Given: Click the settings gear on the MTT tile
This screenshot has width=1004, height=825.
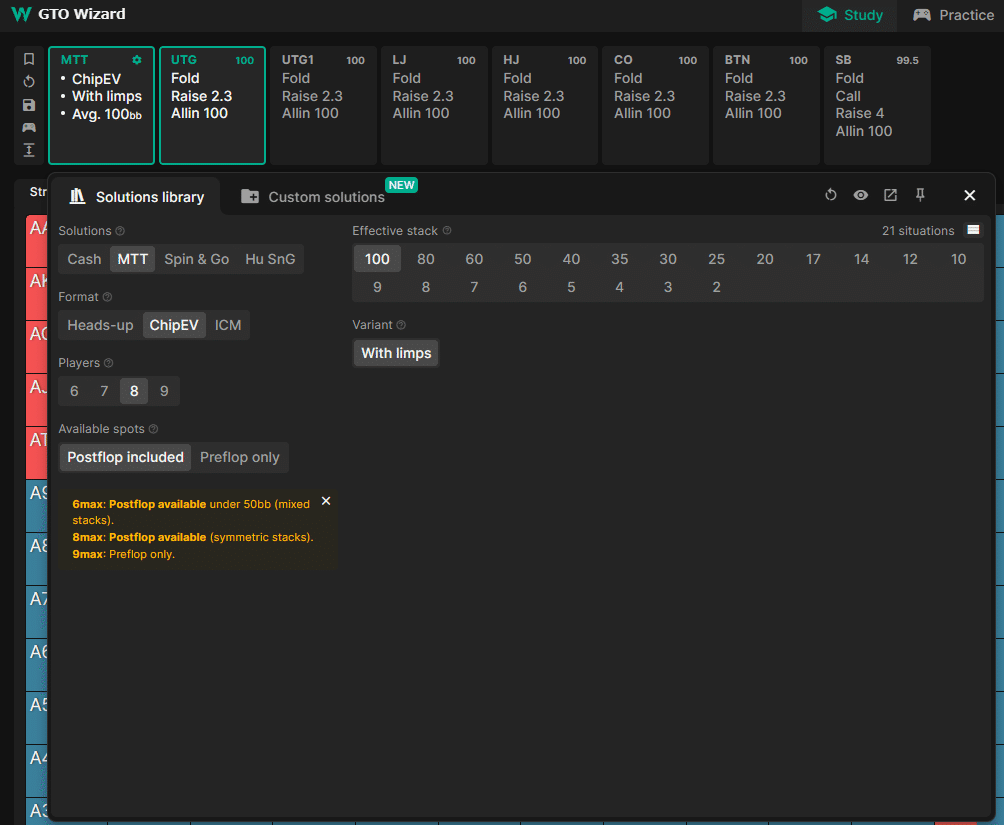Looking at the screenshot, I should click(138, 60).
